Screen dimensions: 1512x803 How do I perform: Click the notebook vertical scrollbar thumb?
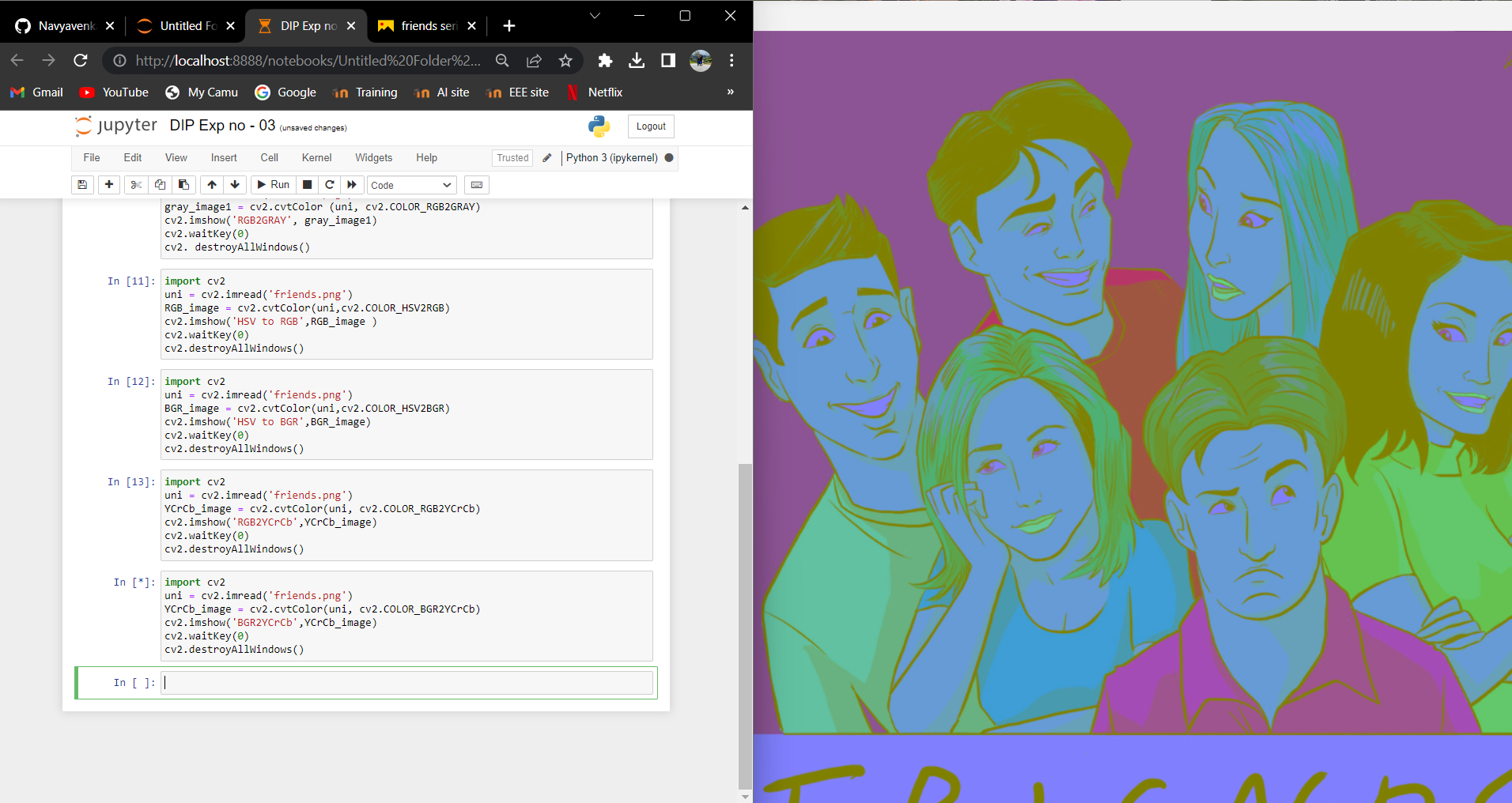click(745, 626)
